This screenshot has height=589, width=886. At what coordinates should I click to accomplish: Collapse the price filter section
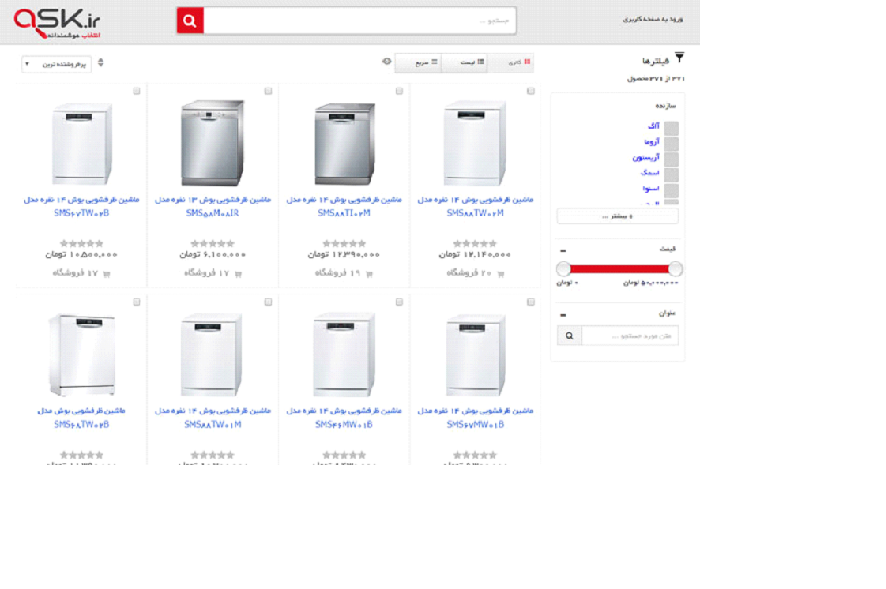(563, 250)
